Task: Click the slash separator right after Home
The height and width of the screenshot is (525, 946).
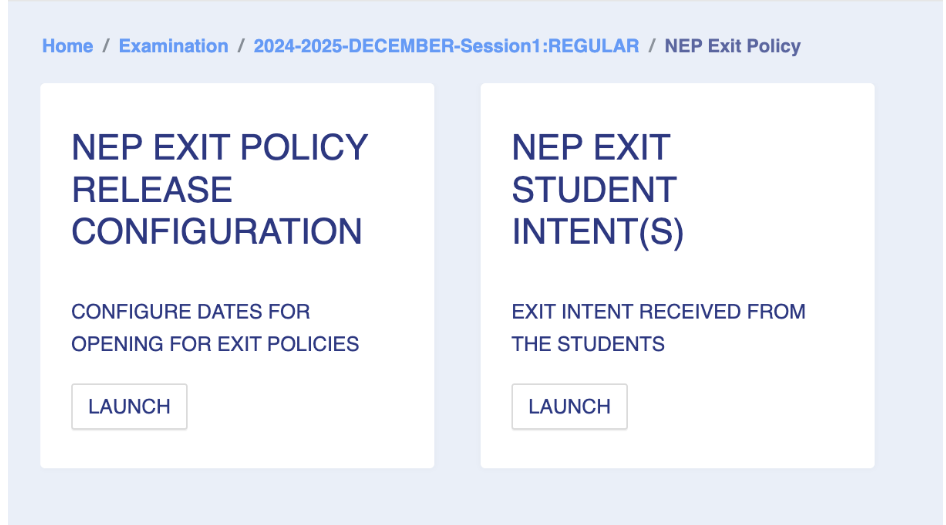Action: 106,46
